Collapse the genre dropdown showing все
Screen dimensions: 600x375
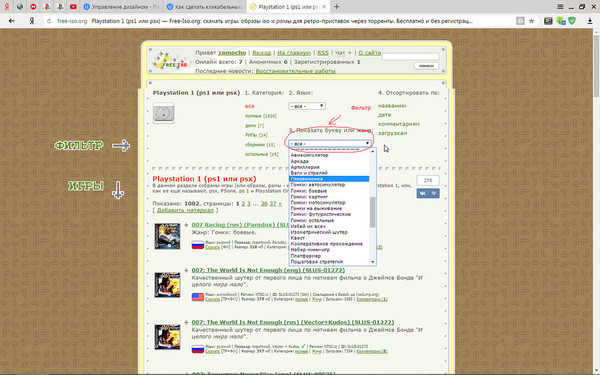point(330,143)
